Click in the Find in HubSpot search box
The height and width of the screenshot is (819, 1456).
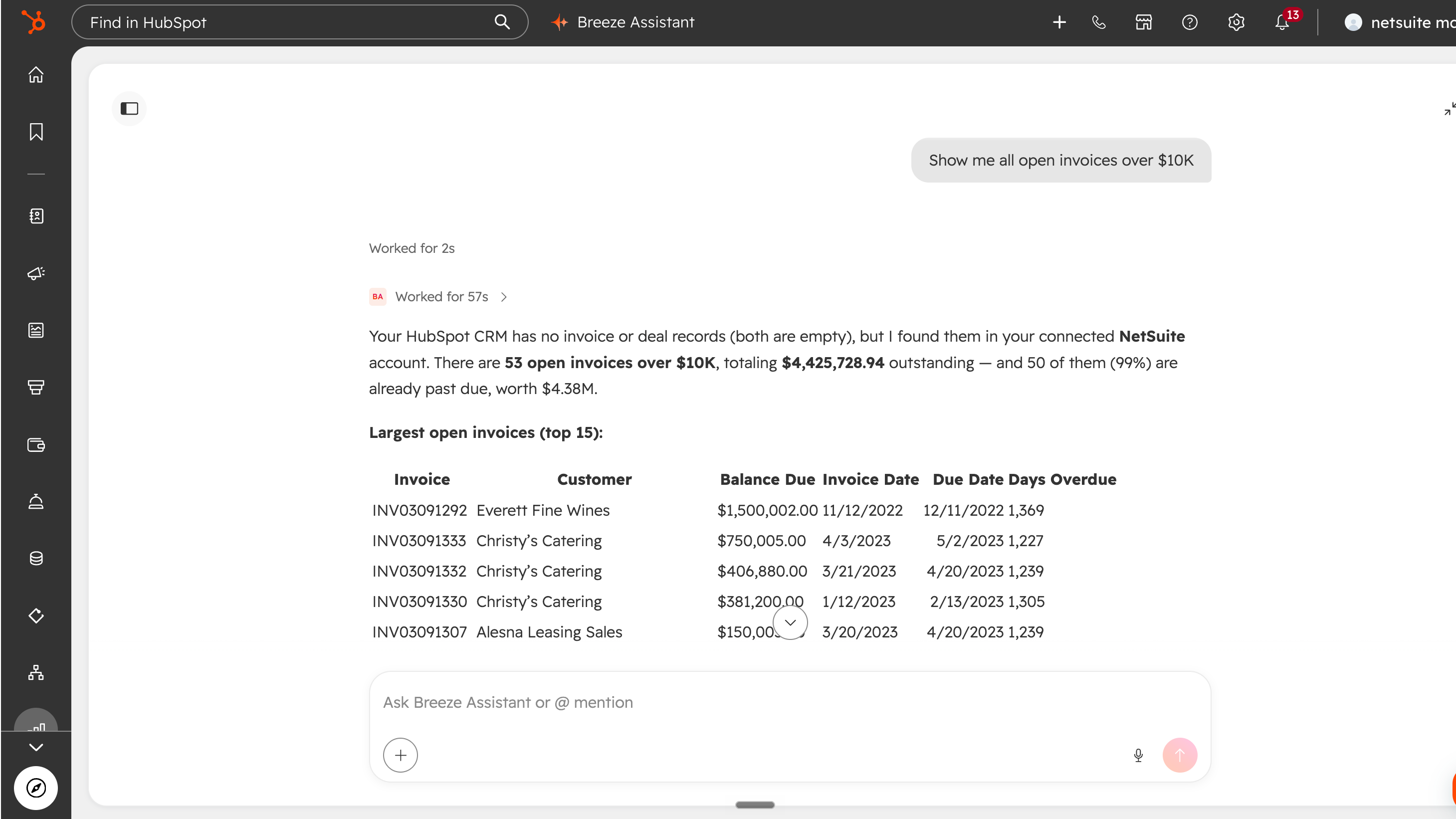pos(300,22)
